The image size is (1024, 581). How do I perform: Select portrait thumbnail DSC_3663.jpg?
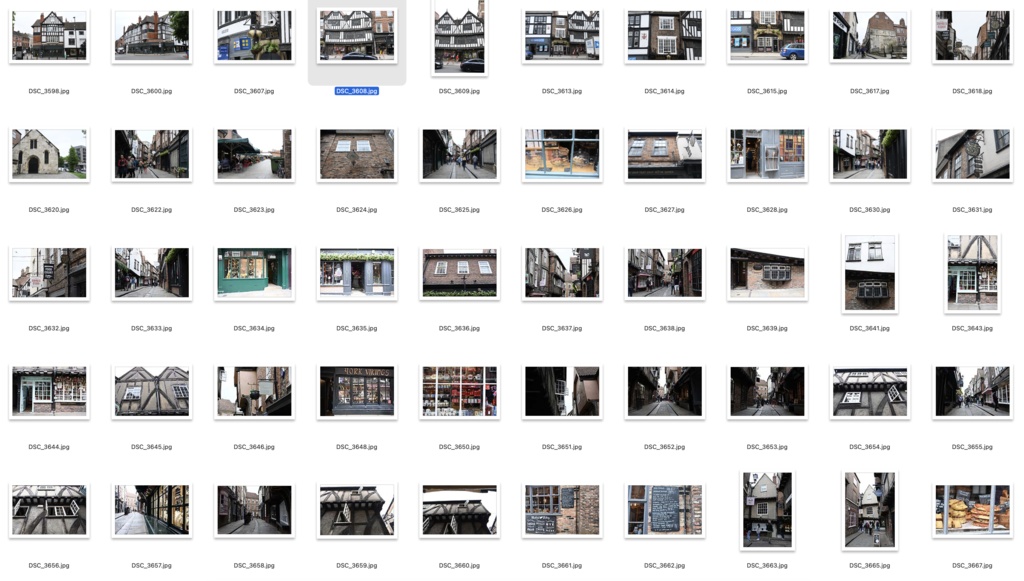[767, 510]
